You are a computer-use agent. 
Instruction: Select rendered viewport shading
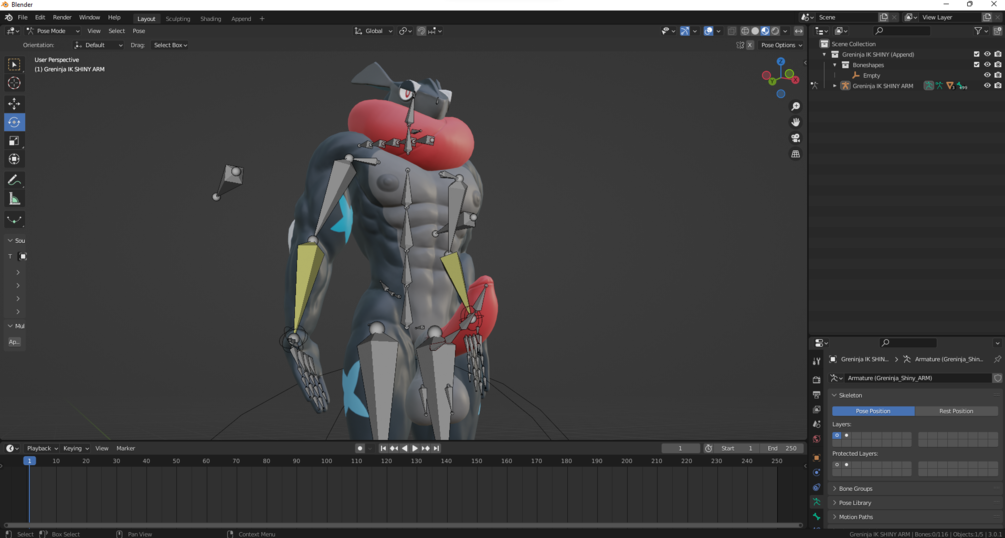click(776, 31)
